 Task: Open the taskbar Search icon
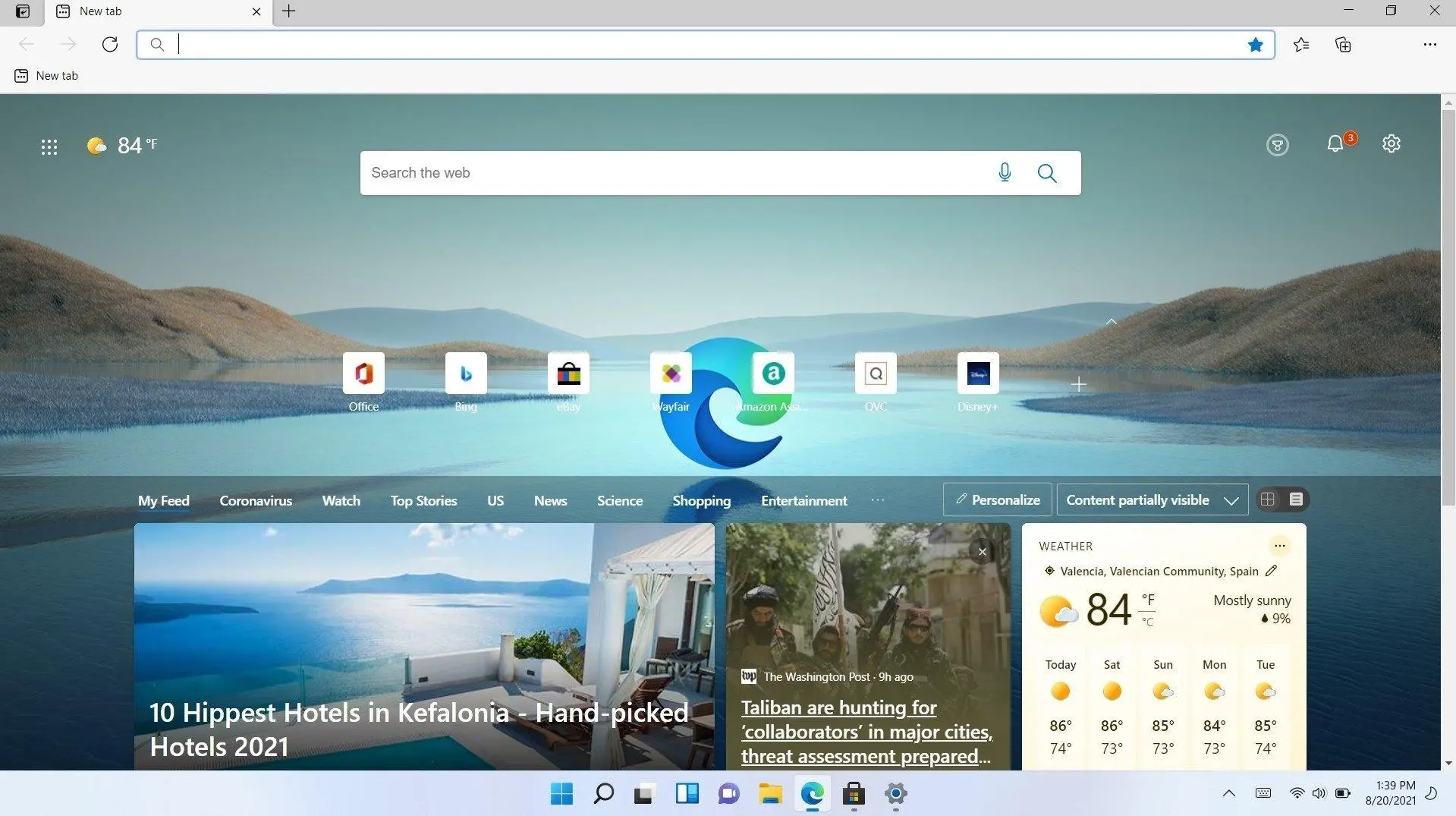(604, 794)
